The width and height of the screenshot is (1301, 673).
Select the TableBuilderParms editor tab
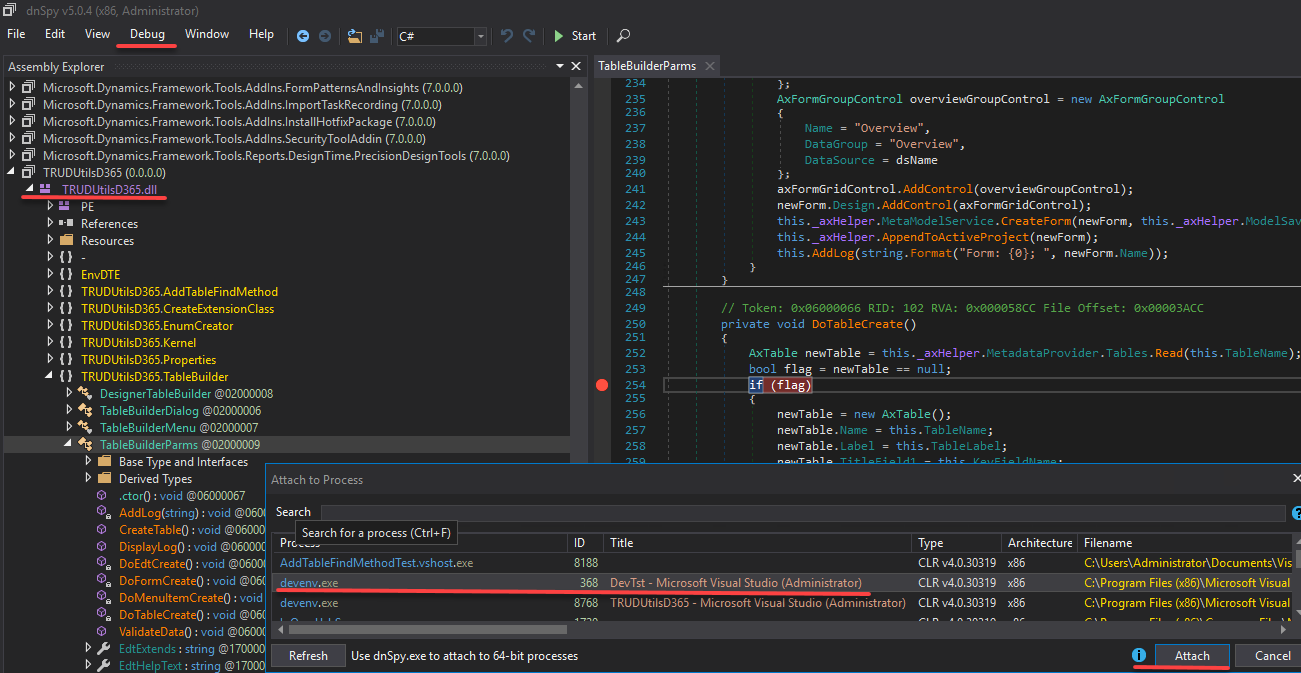(647, 66)
